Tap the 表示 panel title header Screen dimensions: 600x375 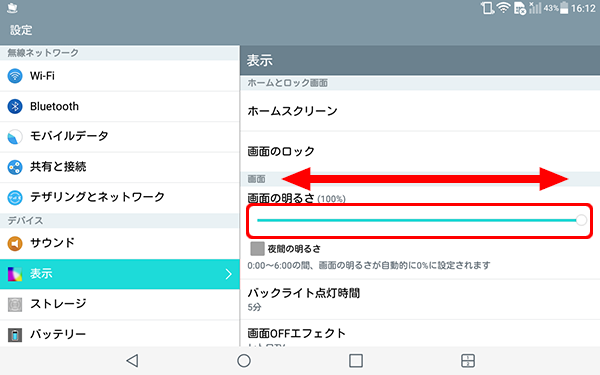coord(260,60)
